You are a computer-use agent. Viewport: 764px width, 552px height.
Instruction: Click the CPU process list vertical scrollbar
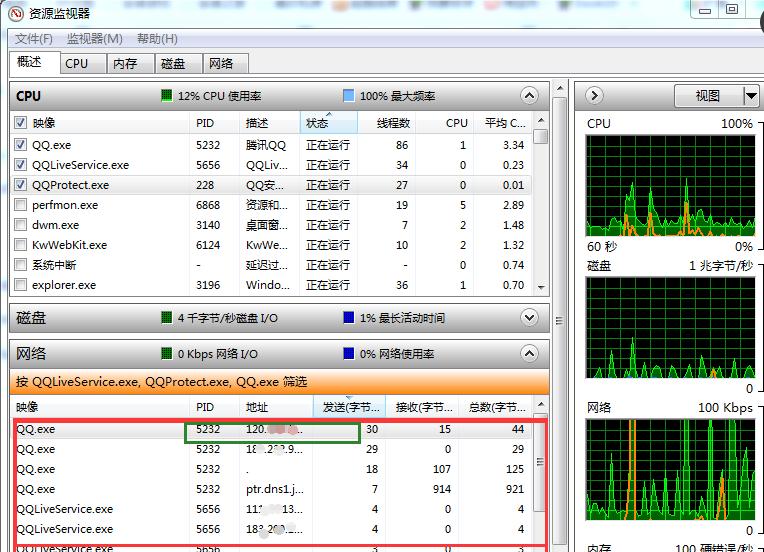click(540, 210)
